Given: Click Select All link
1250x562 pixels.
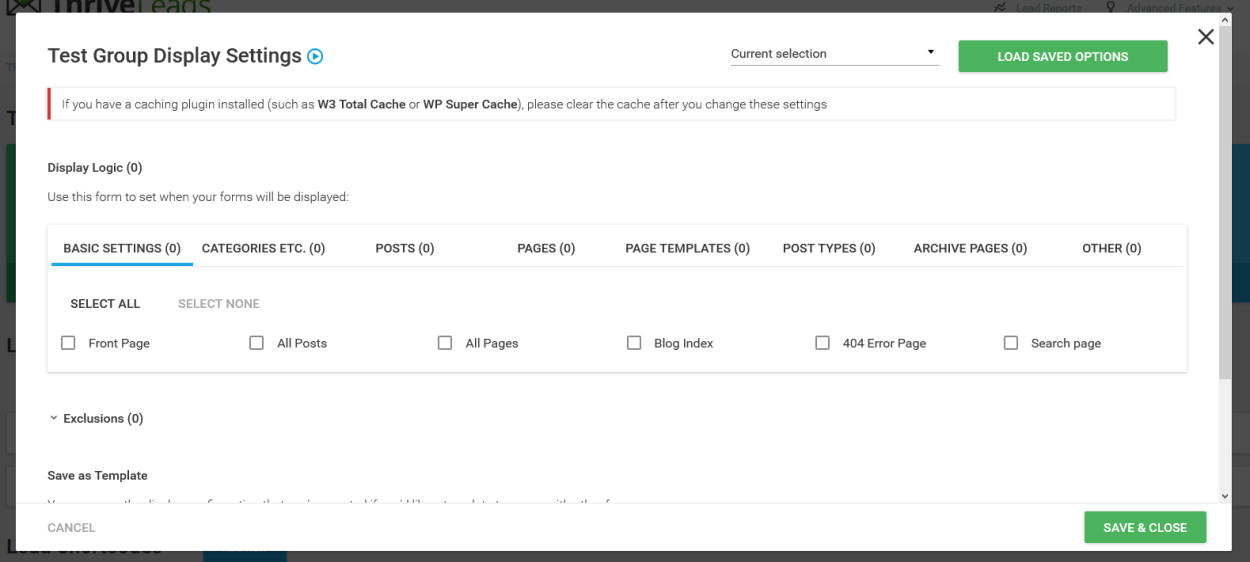Looking at the screenshot, I should coord(105,304).
